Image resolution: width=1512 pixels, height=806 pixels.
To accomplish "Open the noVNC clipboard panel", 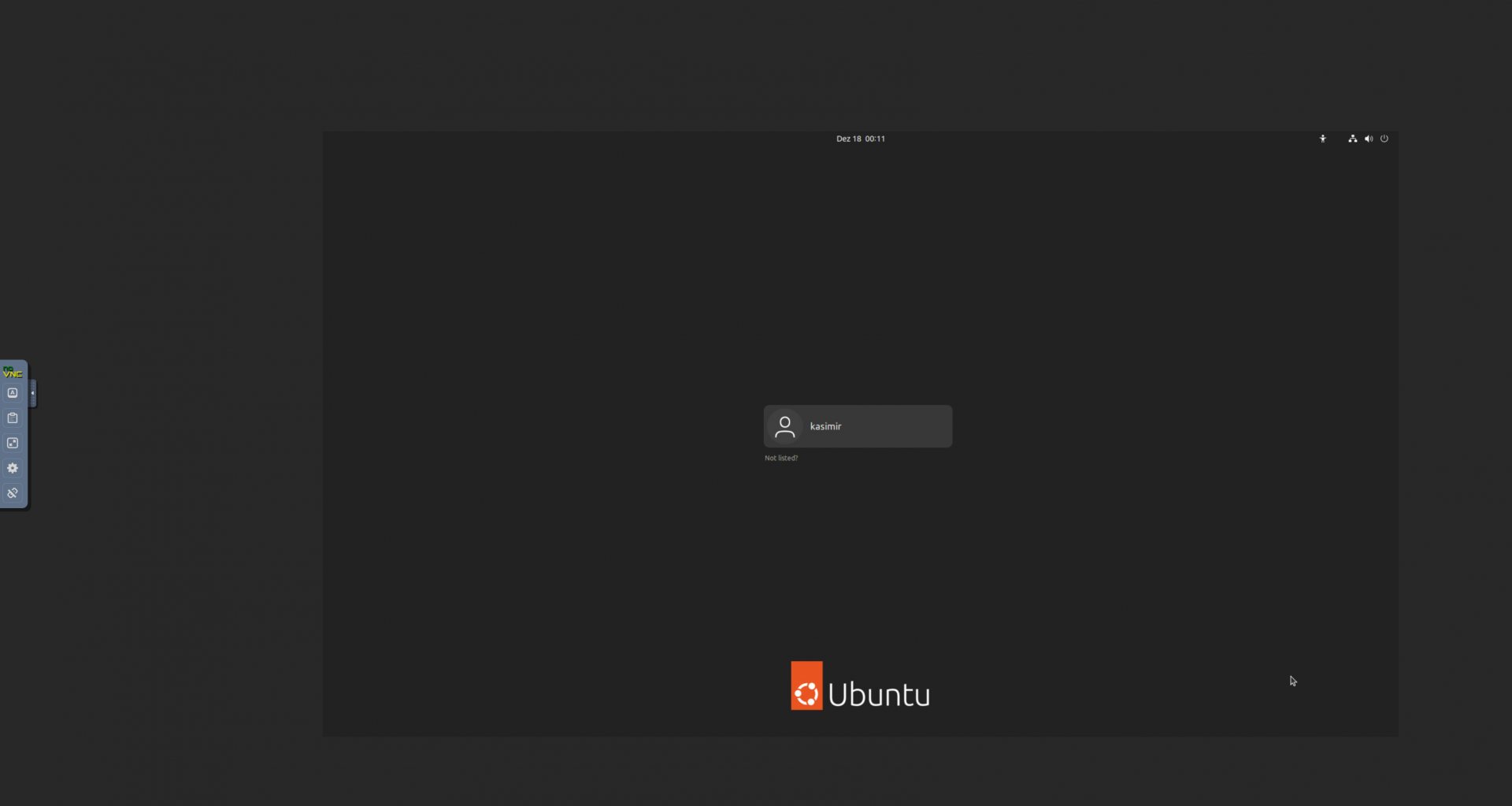I will coord(13,418).
